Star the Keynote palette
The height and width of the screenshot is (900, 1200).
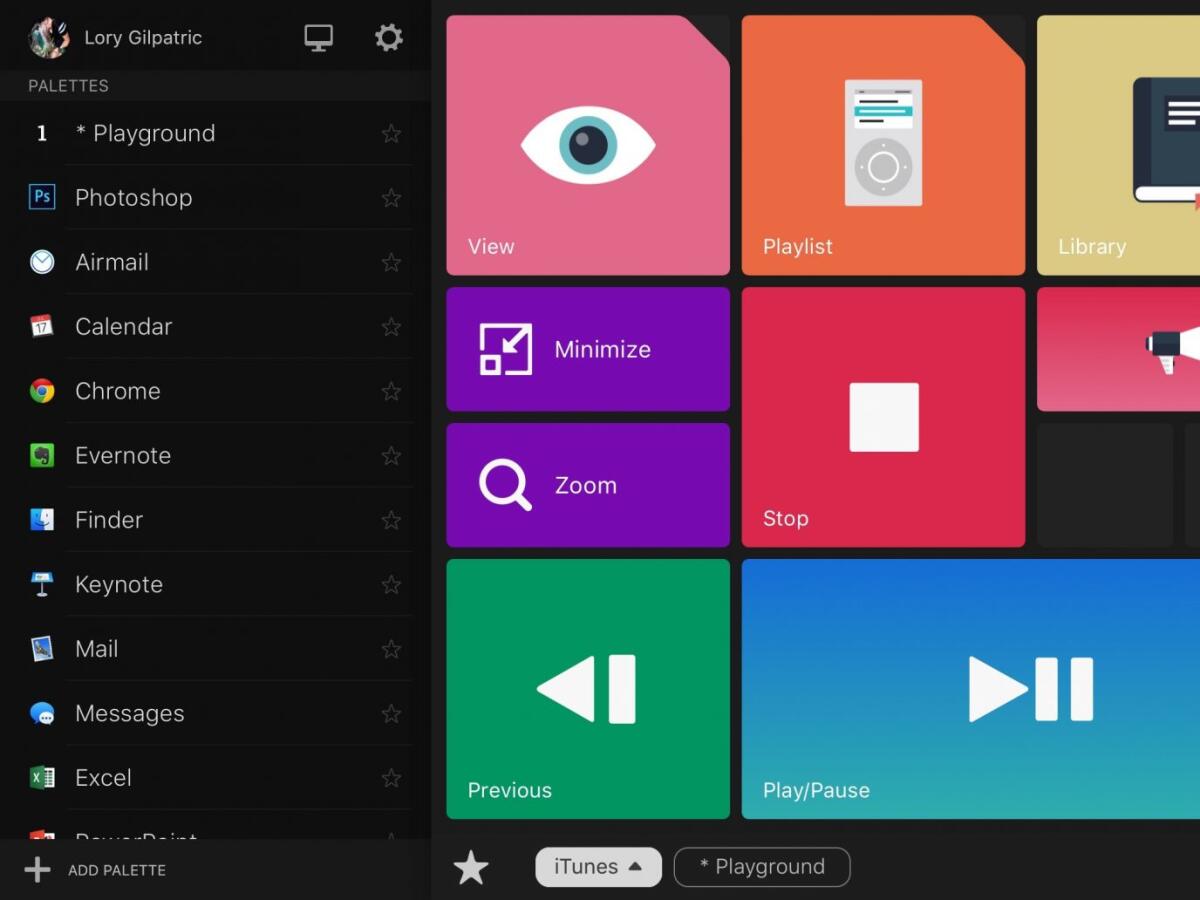391,585
